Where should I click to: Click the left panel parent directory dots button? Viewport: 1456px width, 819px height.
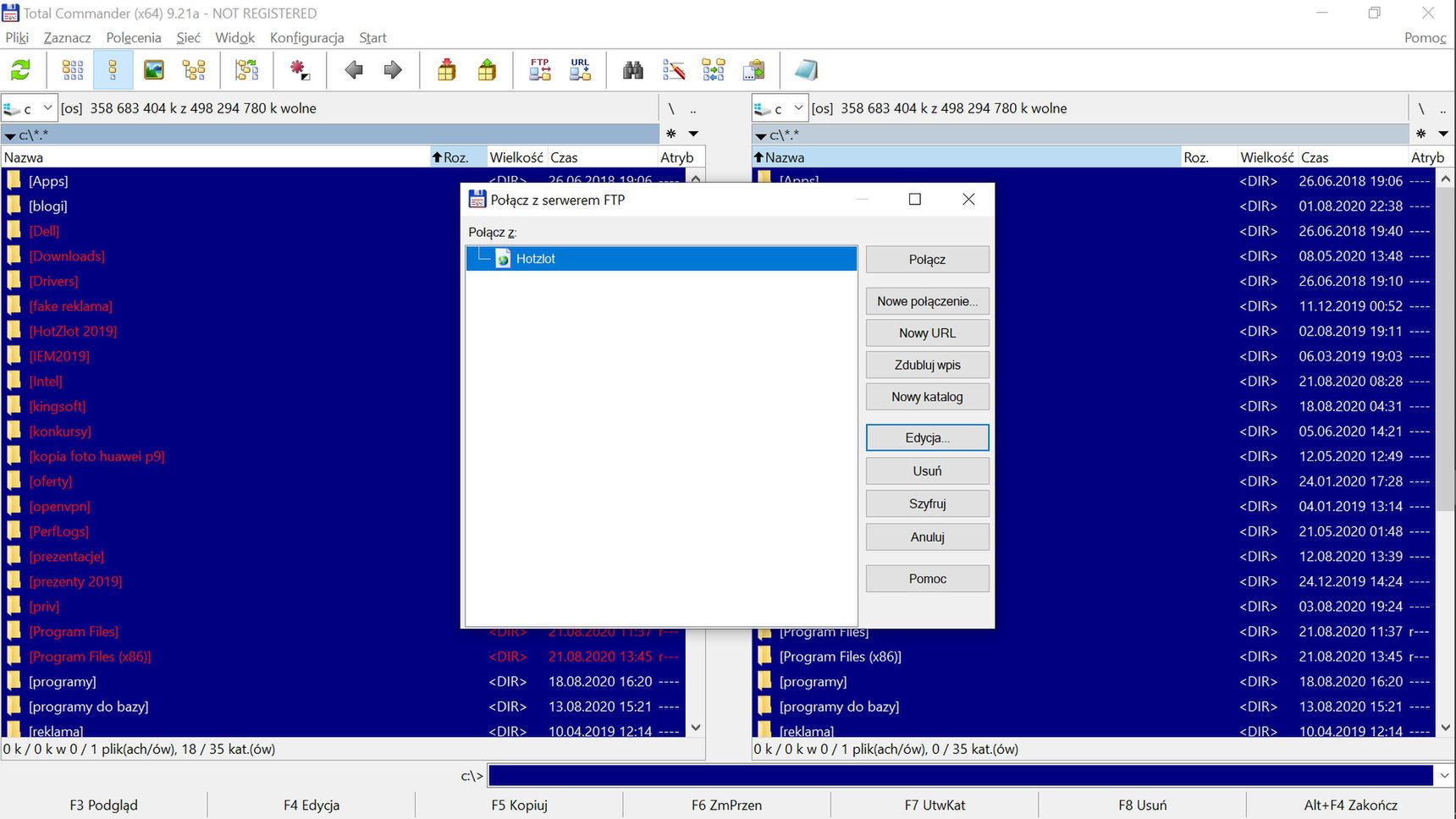693,108
